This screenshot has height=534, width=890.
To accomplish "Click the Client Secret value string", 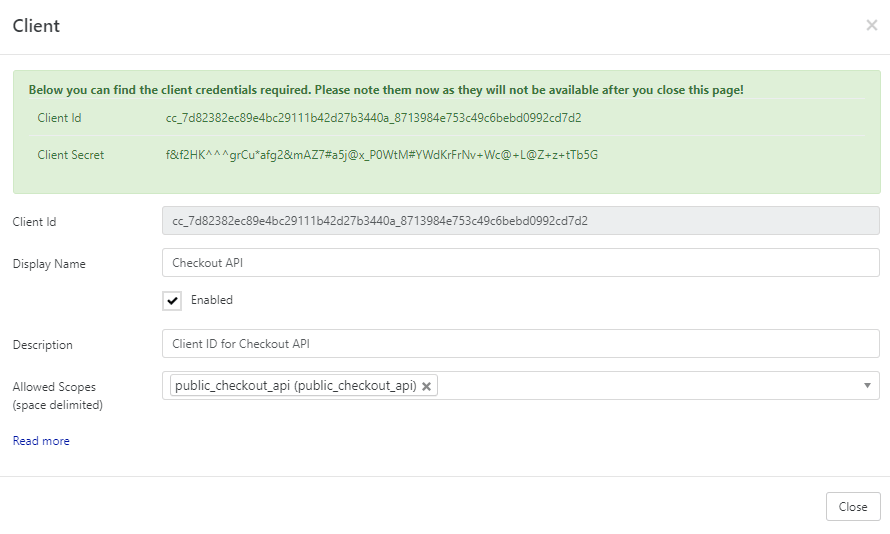I will [382, 155].
